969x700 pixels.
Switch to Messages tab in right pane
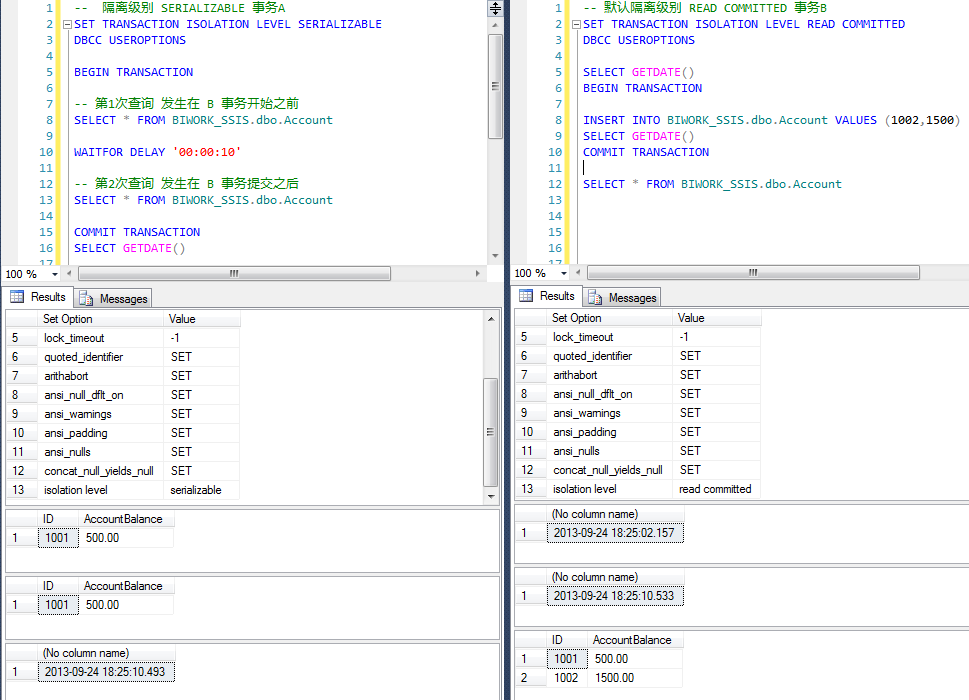tap(623, 297)
